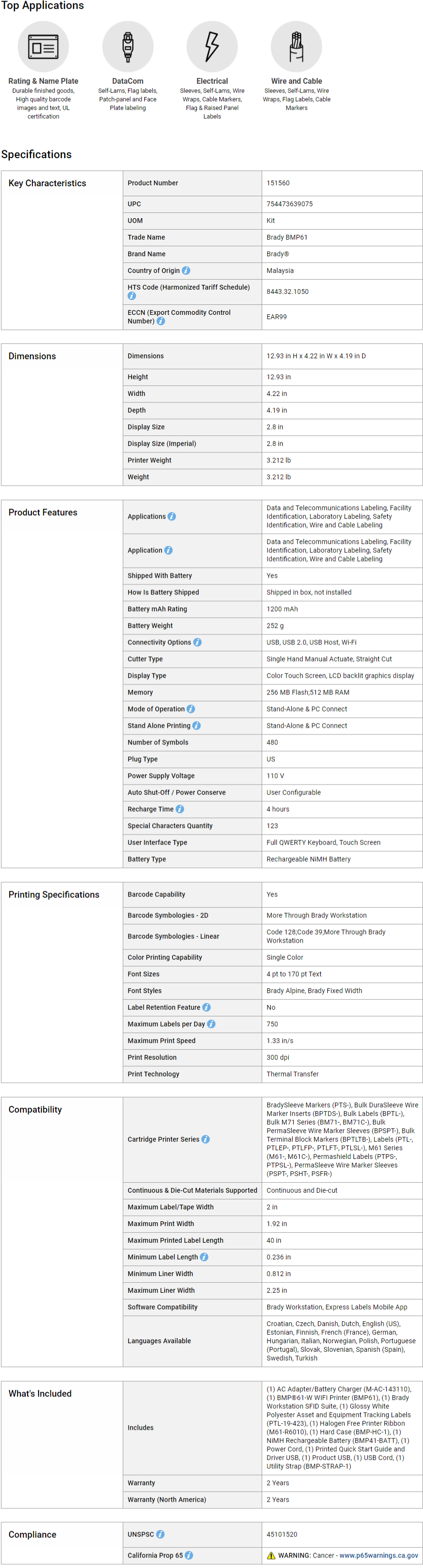Show info for Connectivity Options
The image size is (423, 1568).
[x=197, y=642]
